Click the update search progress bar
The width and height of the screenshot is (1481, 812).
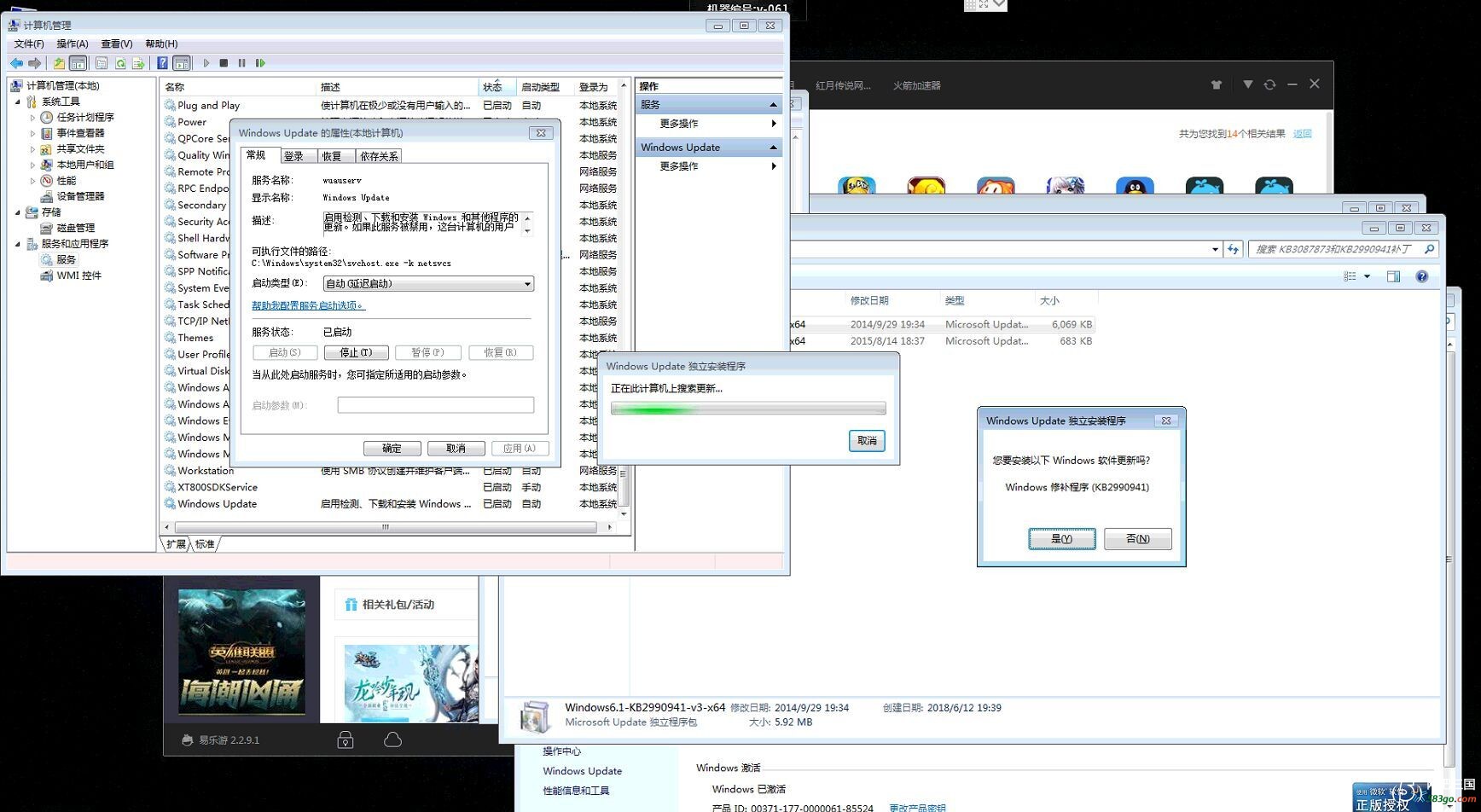[748, 409]
